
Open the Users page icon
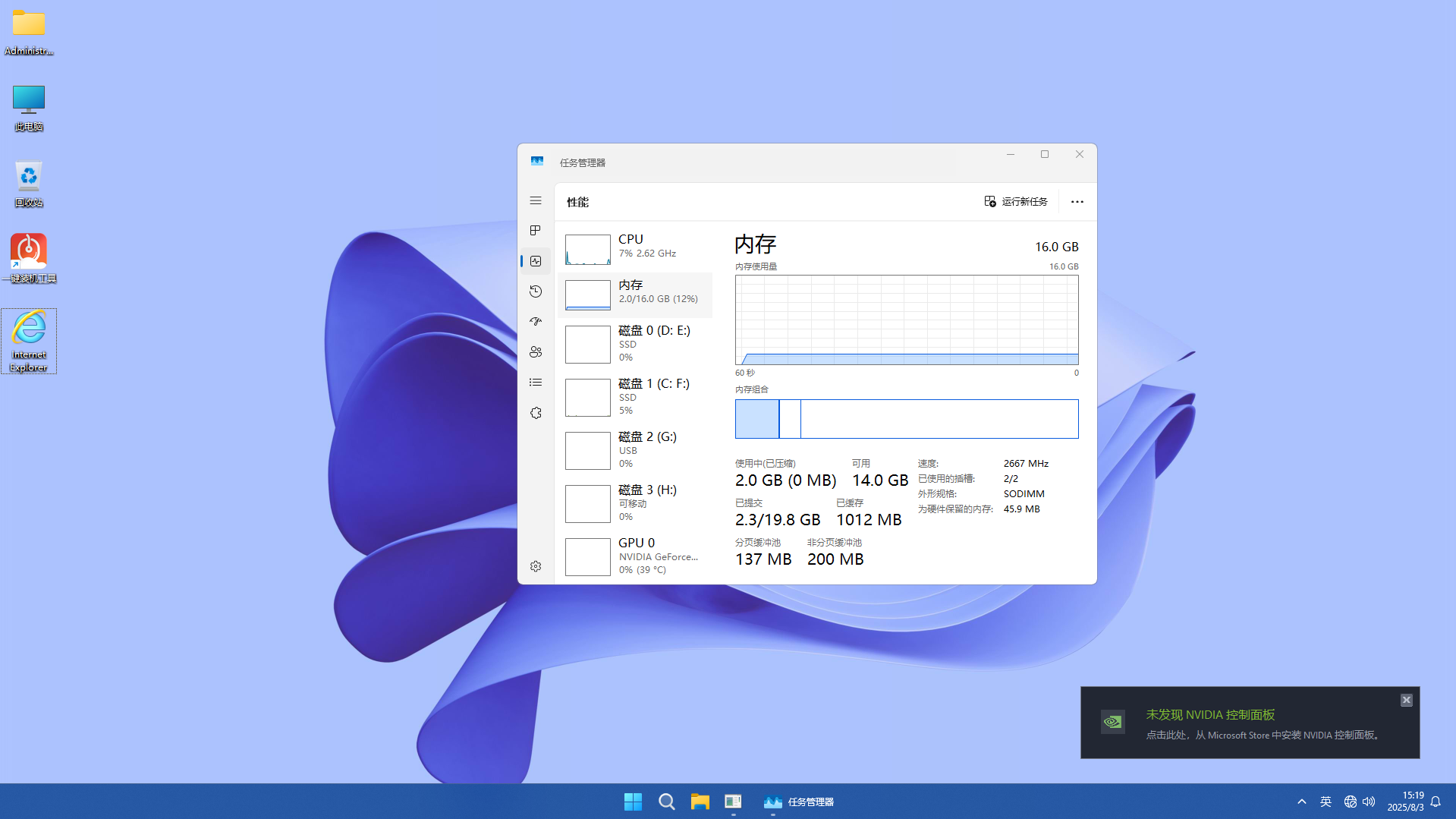point(536,352)
